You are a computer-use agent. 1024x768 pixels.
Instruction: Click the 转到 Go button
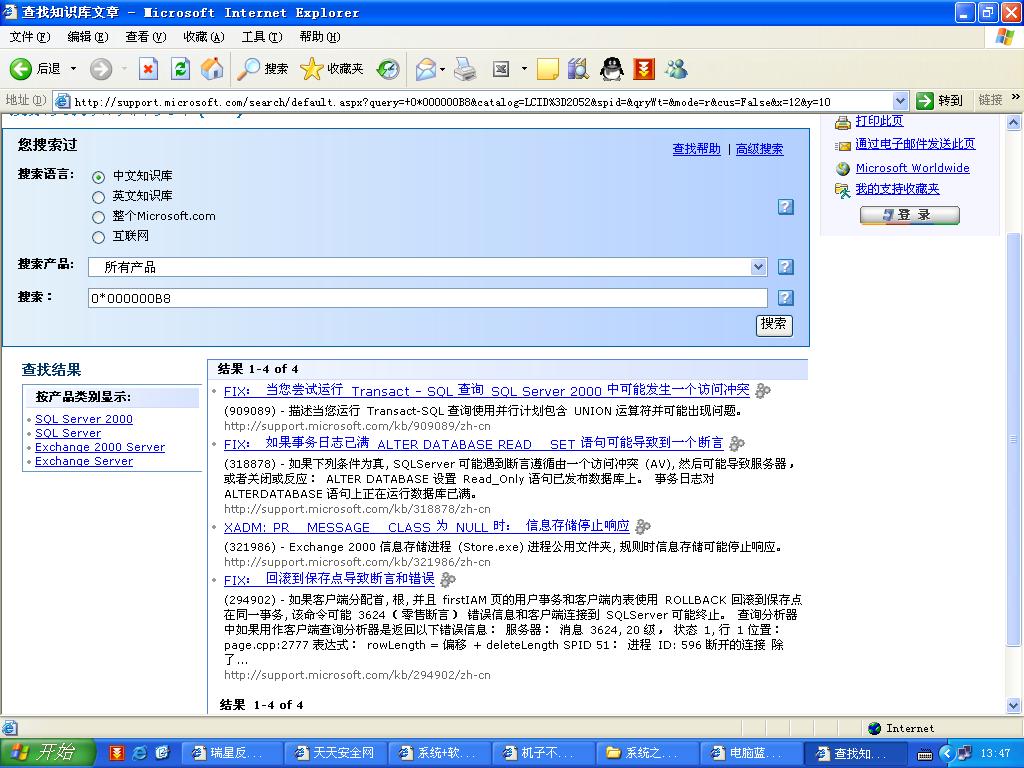[x=940, y=101]
